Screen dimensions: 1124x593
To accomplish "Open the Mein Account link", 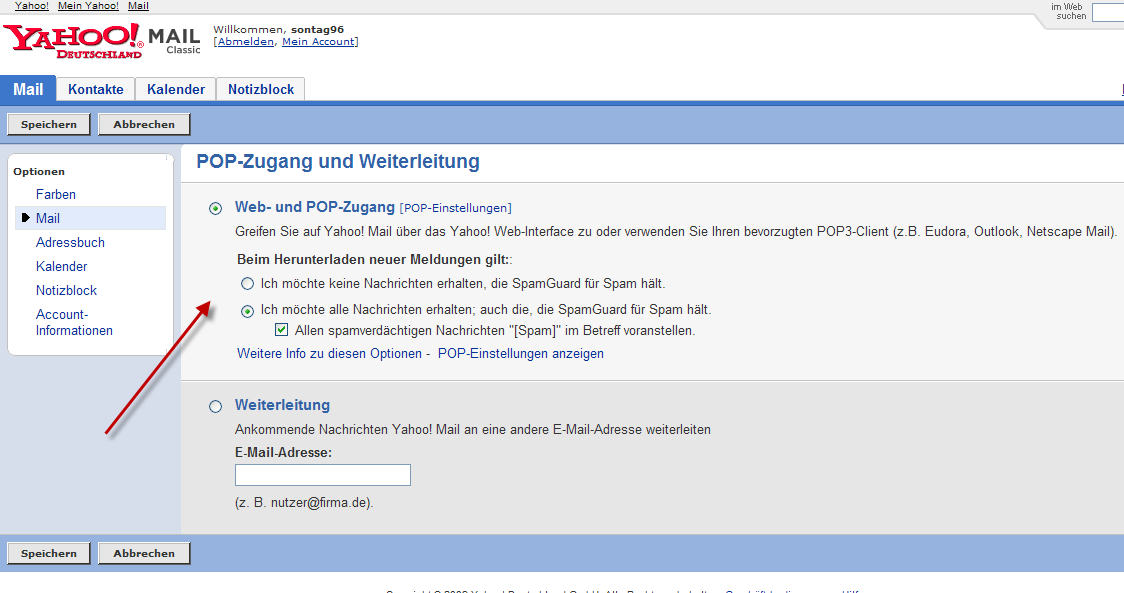I will (318, 42).
